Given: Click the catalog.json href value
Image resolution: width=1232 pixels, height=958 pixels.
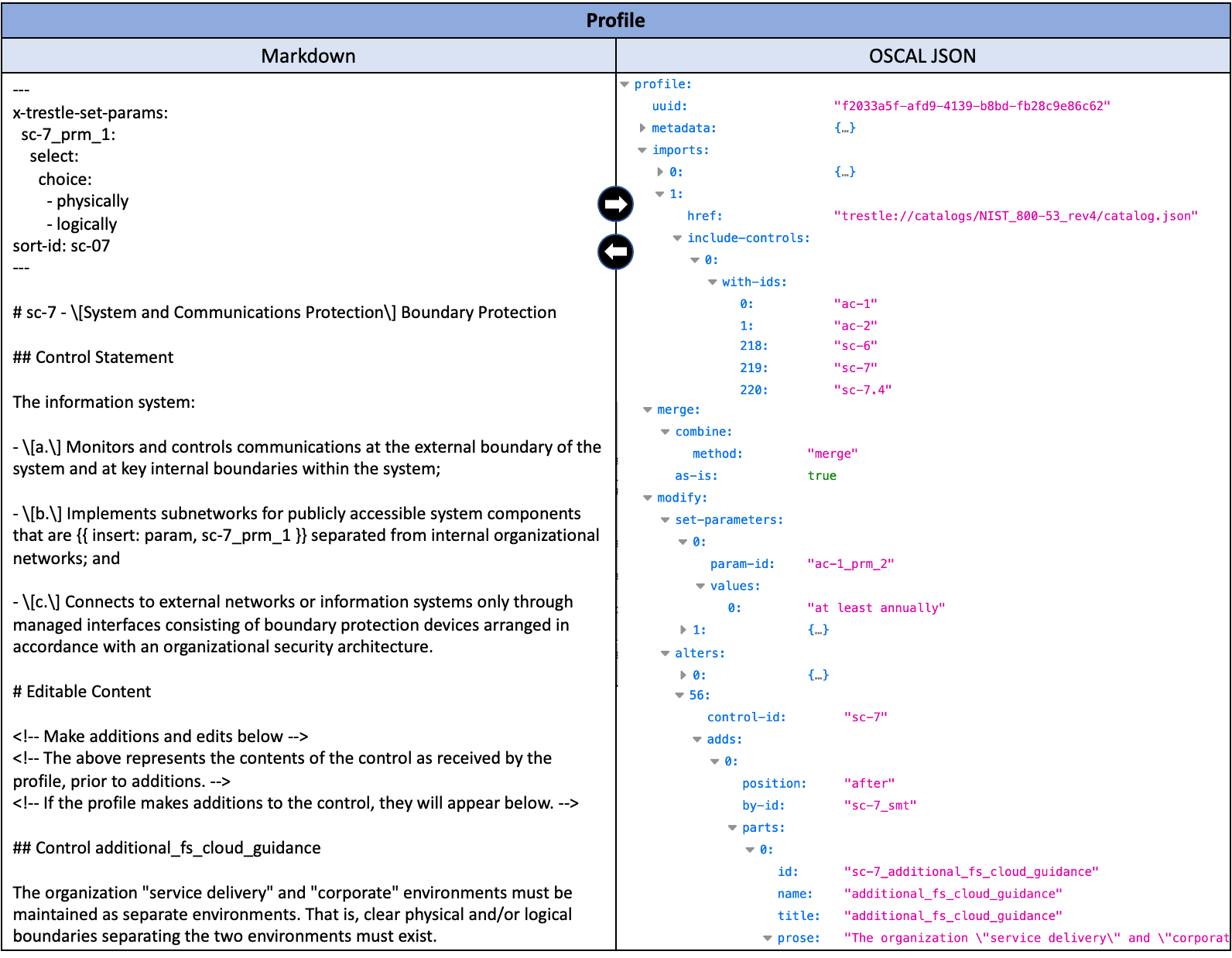Looking at the screenshot, I should coord(1015,216).
